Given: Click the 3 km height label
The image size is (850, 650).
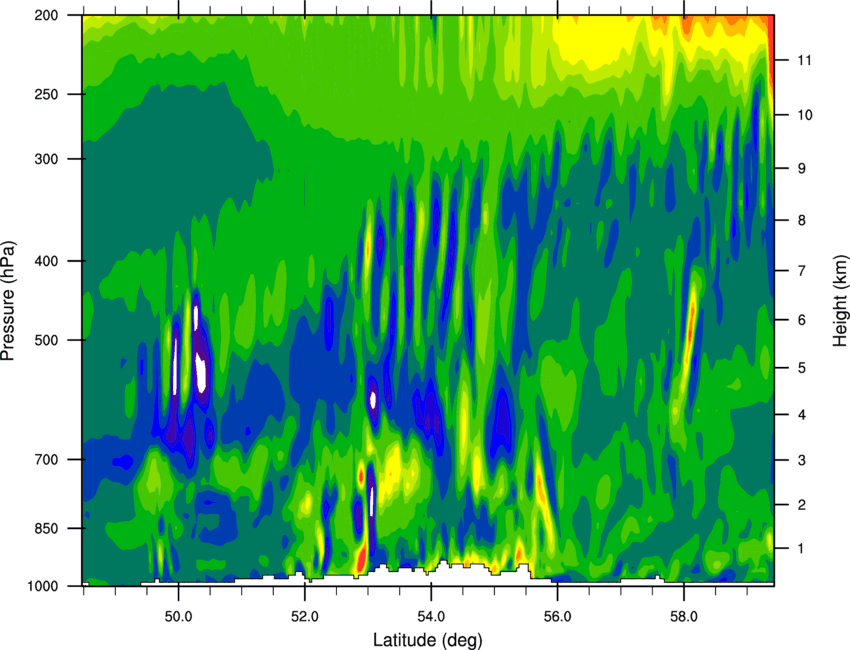Looking at the screenshot, I should (x=802, y=460).
